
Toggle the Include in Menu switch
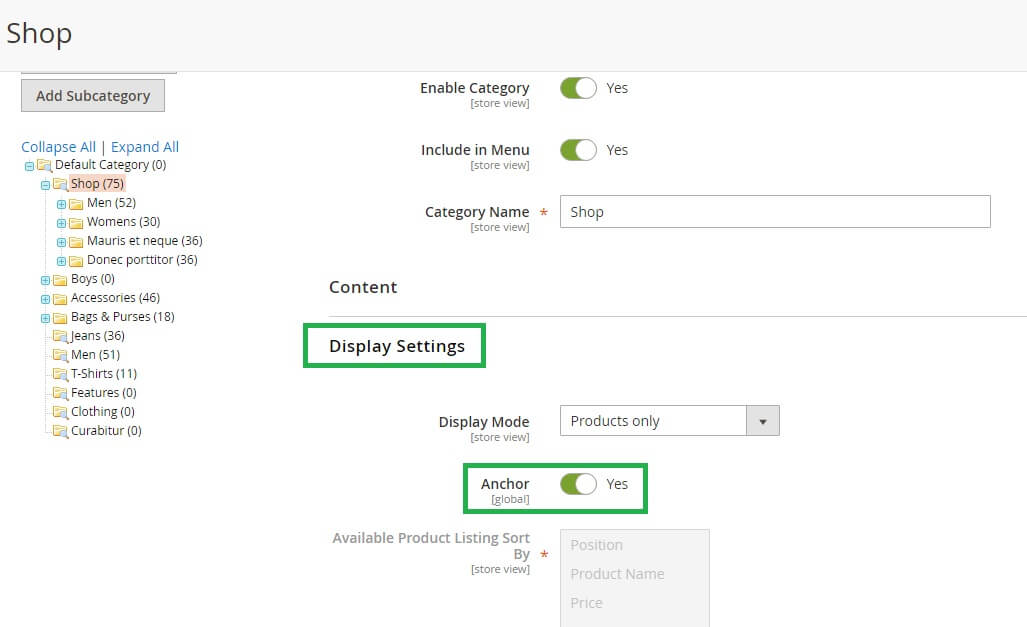pyautogui.click(x=578, y=150)
